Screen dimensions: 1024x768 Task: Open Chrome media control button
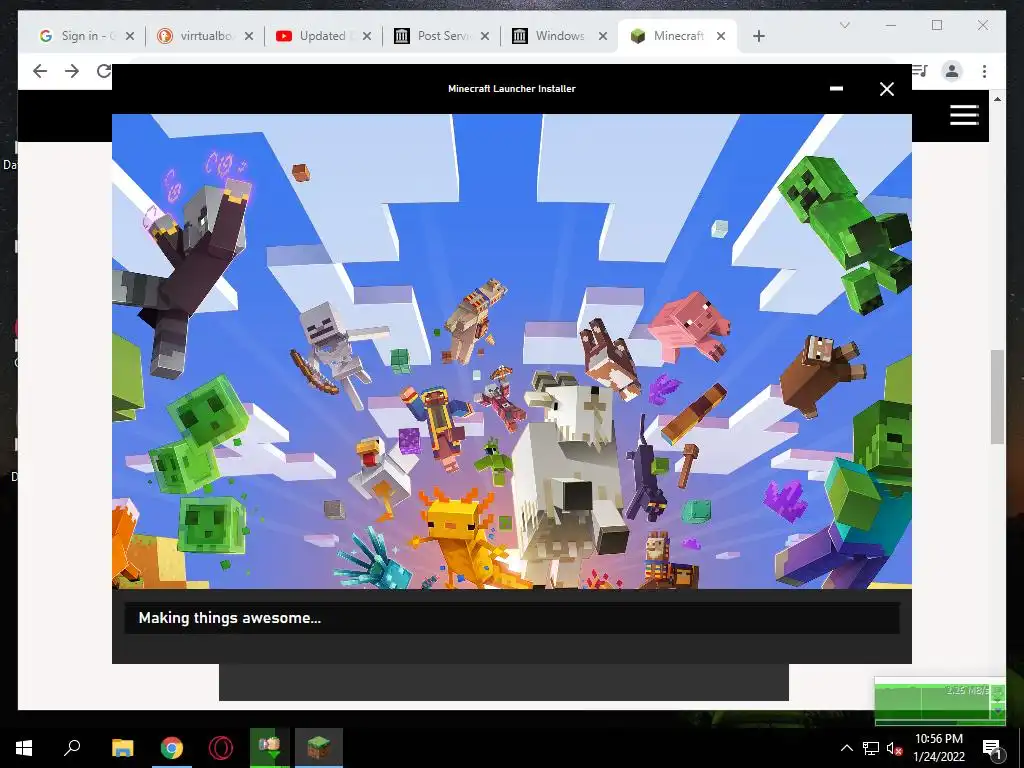point(920,71)
